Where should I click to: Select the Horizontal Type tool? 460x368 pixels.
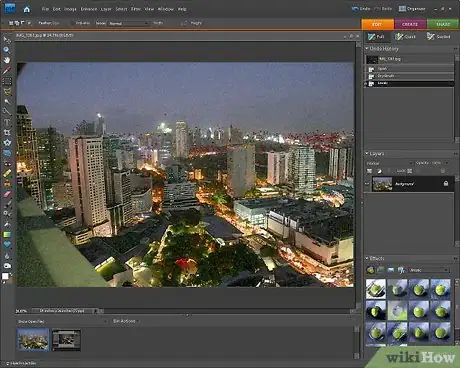pos(7,122)
